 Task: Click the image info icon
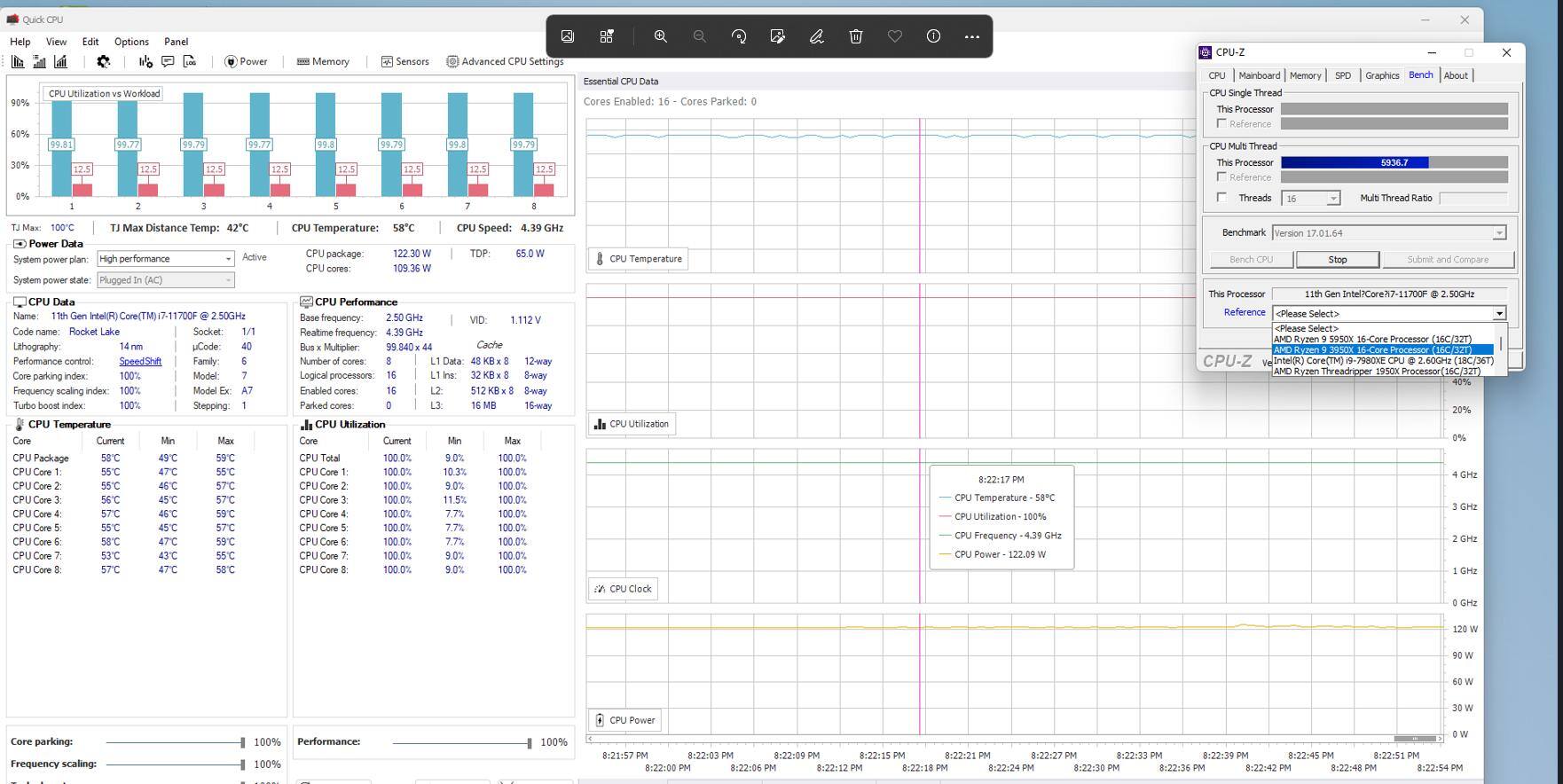coord(933,36)
